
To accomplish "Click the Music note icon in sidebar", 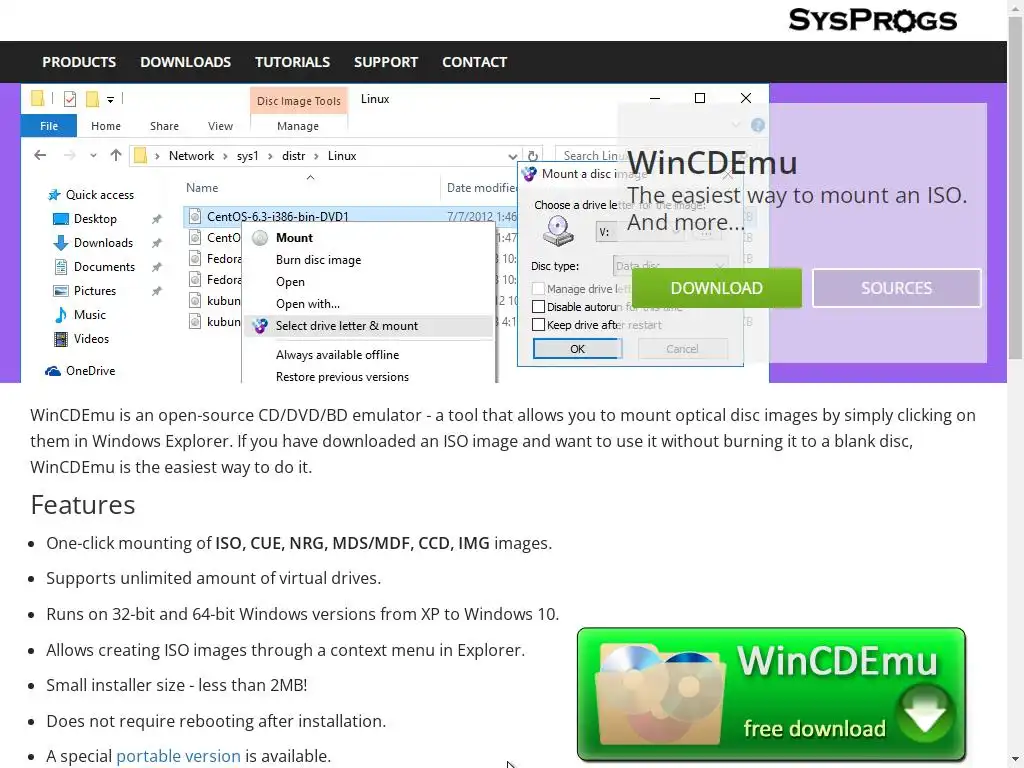I will [x=61, y=315].
